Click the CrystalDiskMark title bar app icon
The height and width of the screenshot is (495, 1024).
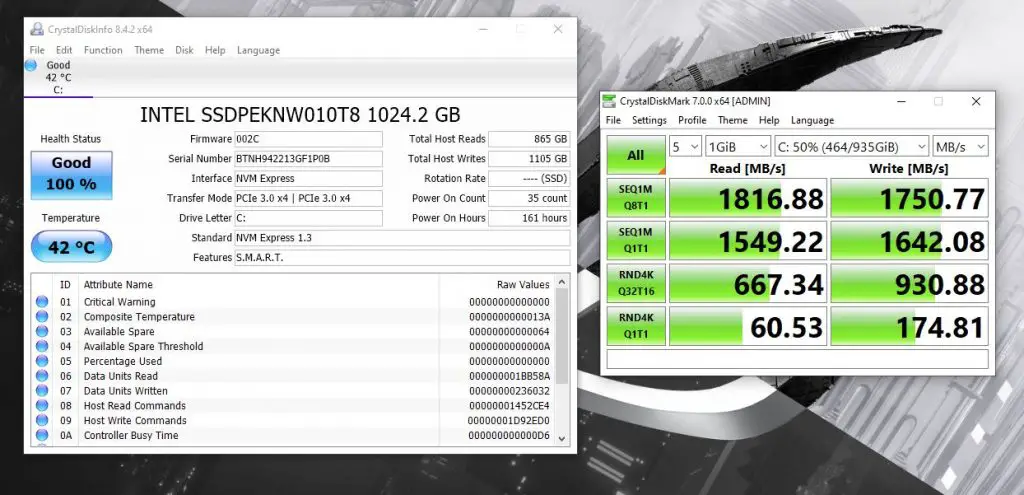(609, 101)
